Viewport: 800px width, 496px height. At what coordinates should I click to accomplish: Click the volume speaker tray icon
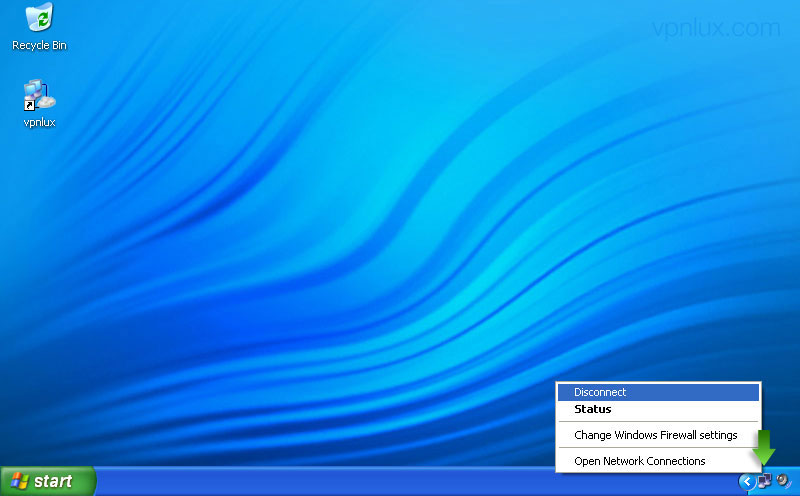783,481
